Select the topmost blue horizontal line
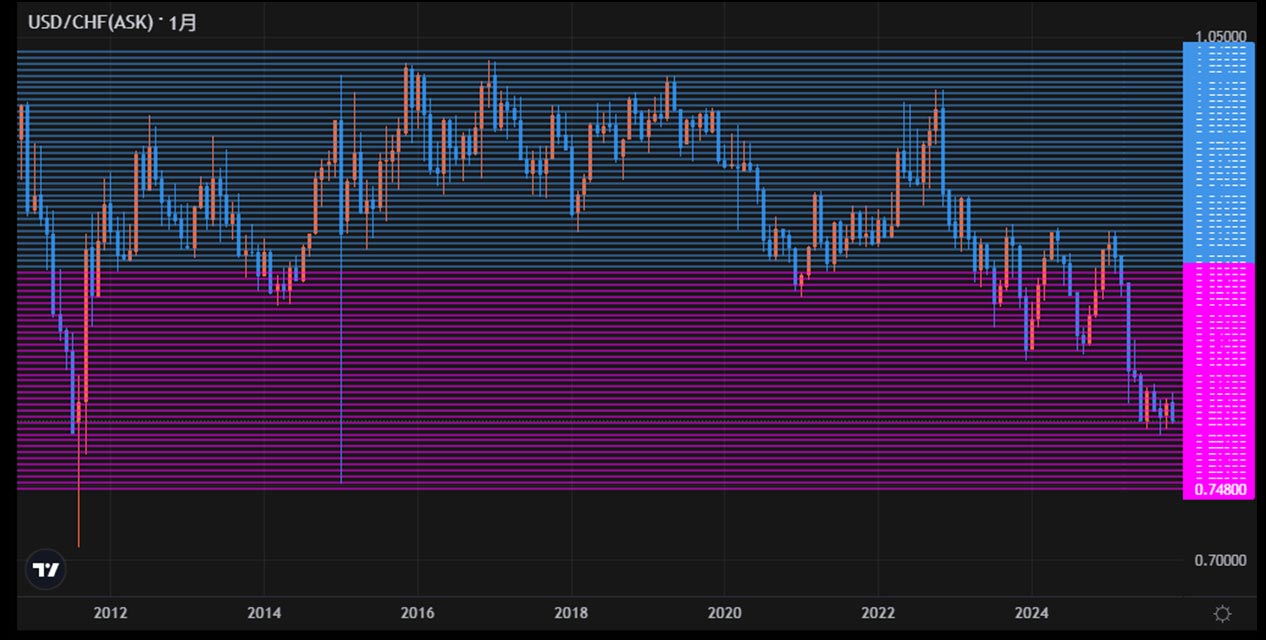 coord(600,51)
